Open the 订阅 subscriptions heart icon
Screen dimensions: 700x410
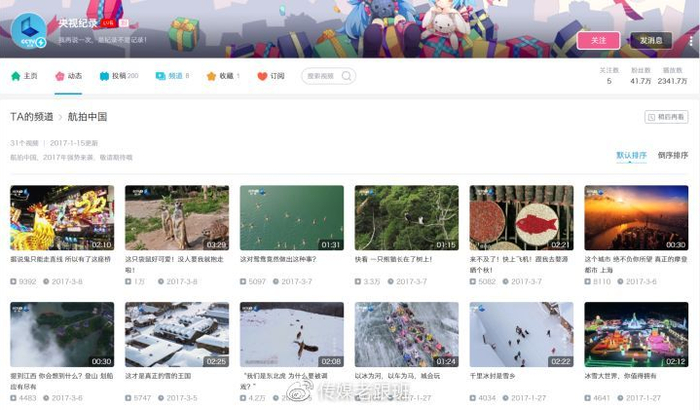point(263,76)
